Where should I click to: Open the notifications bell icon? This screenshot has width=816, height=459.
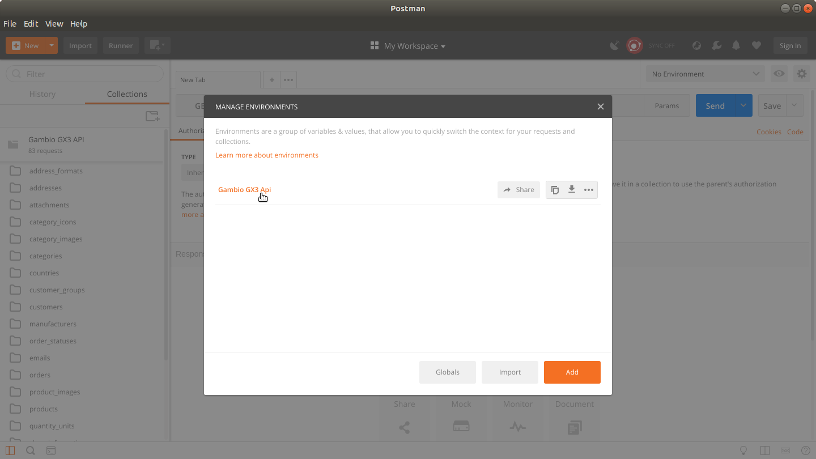pos(737,46)
